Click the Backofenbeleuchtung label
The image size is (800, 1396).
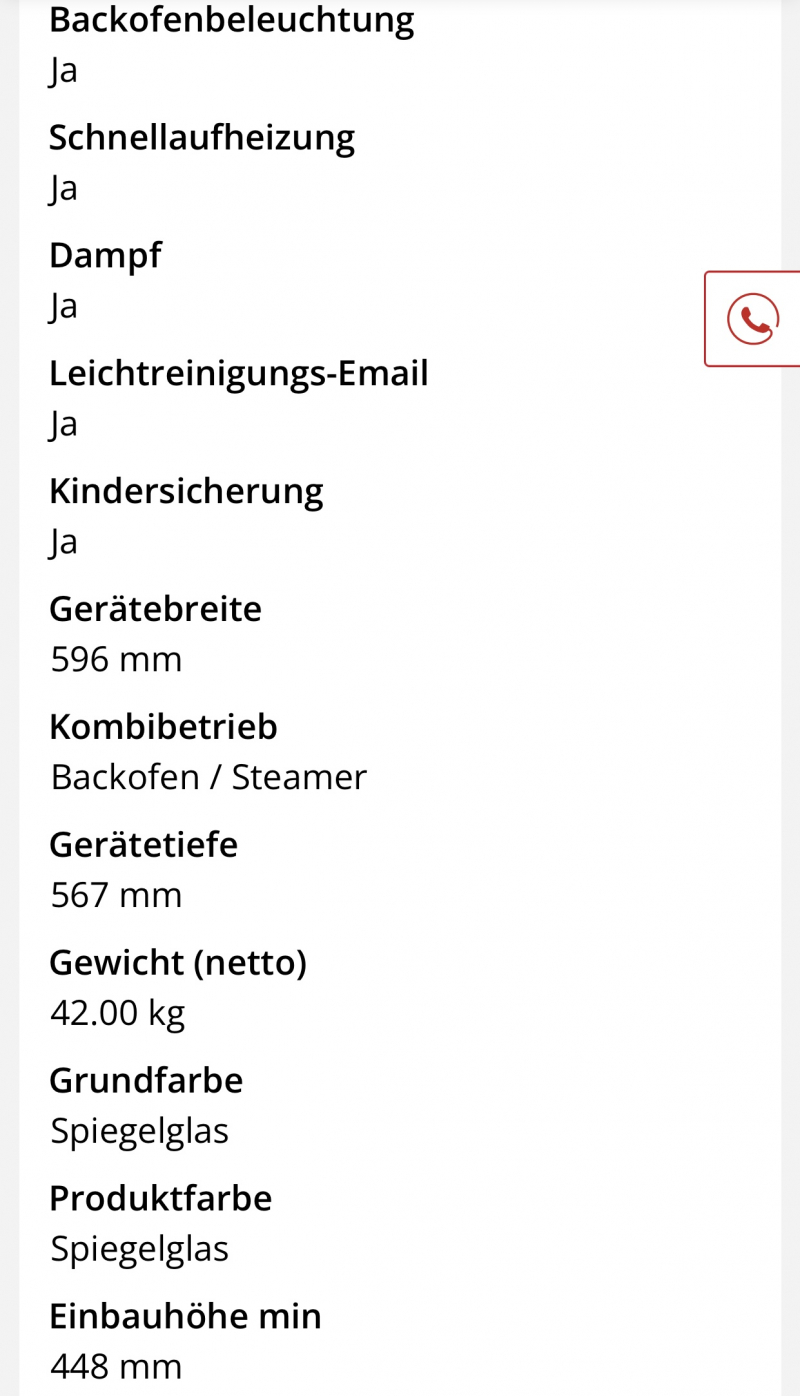[x=231, y=19]
